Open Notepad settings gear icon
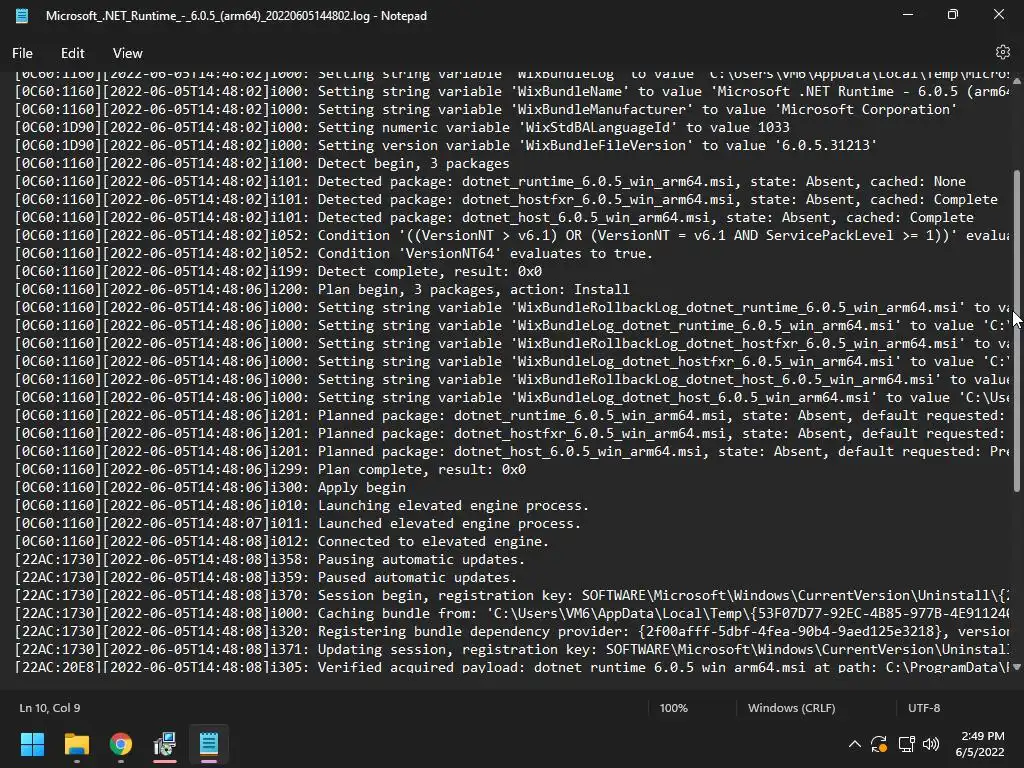This screenshot has width=1024, height=768. tap(1002, 52)
